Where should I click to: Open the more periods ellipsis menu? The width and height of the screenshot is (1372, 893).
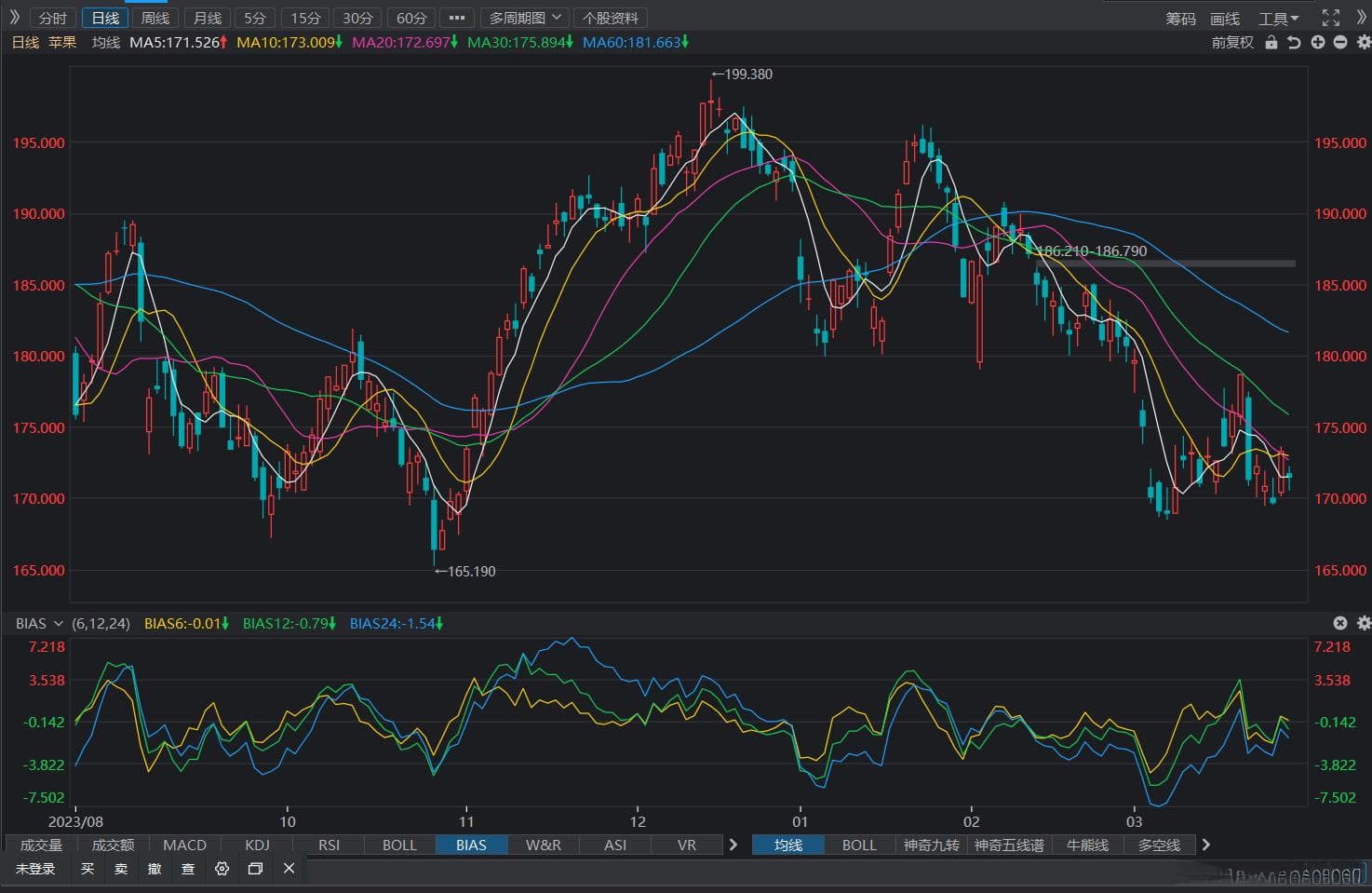click(456, 18)
